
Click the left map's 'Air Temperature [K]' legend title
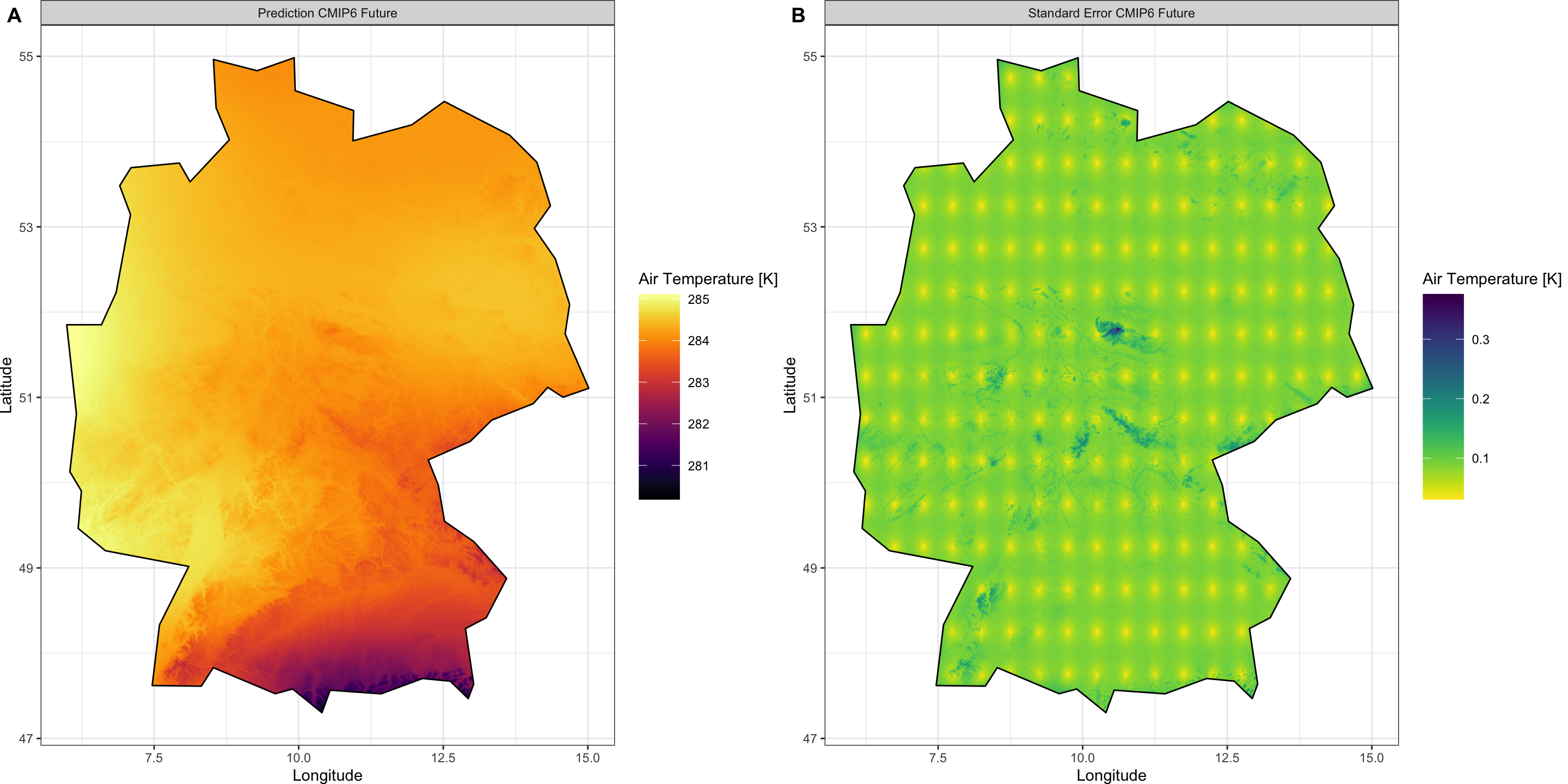tap(707, 279)
